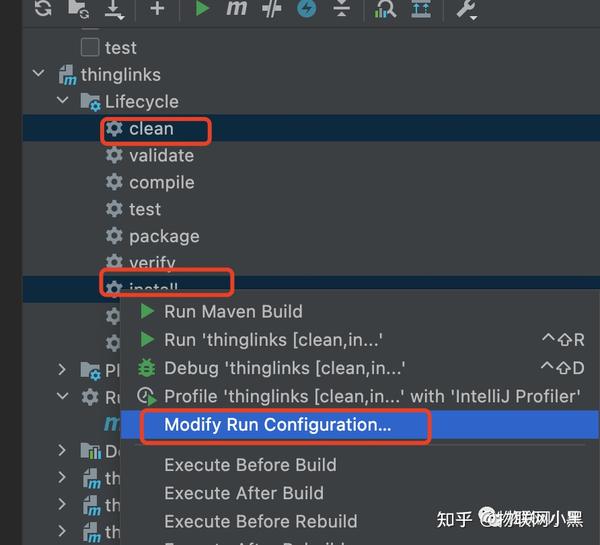Toggle Execute After Build option
The width and height of the screenshot is (600, 545).
pyautogui.click(x=360, y=493)
